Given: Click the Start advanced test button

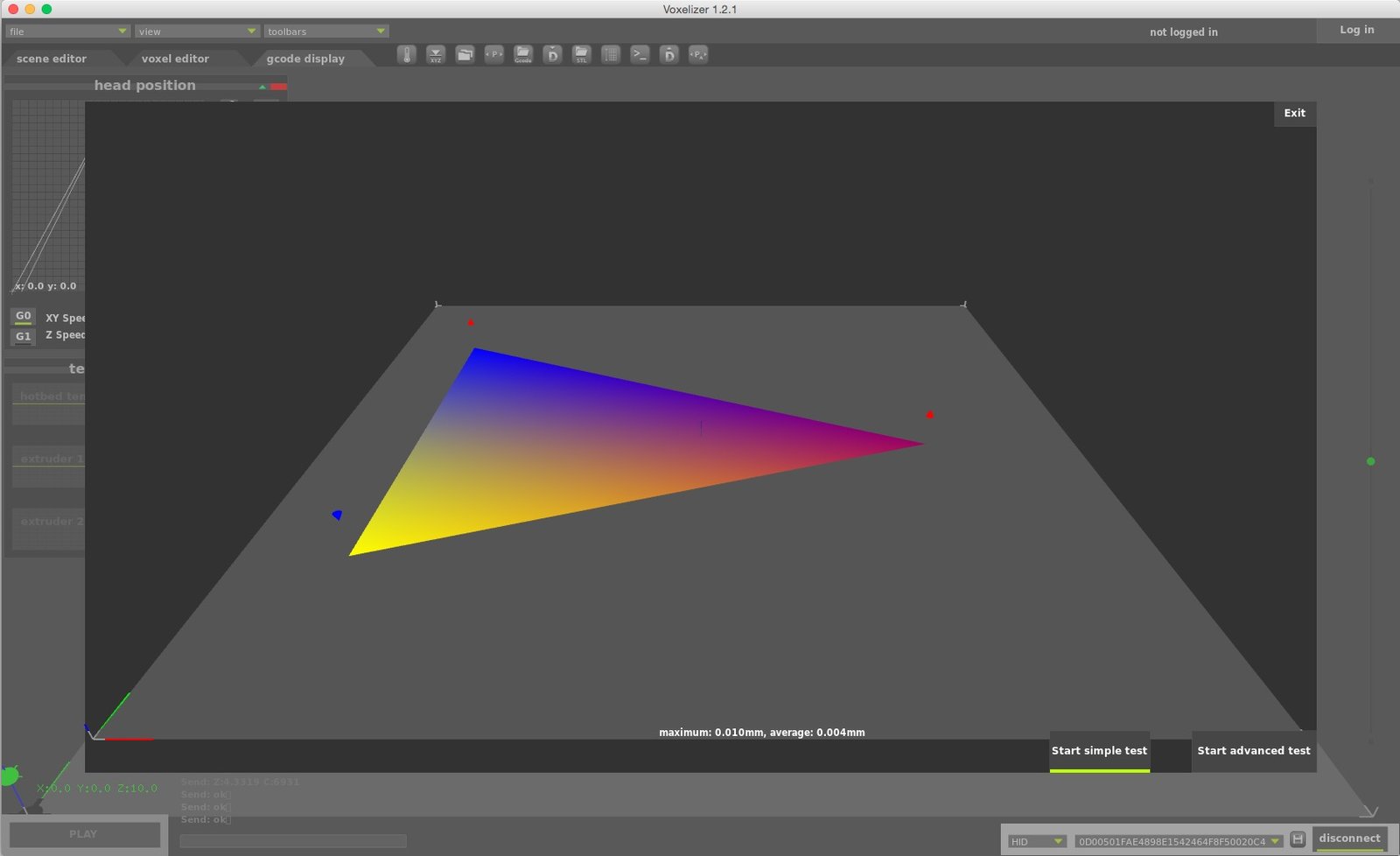Looking at the screenshot, I should point(1253,751).
